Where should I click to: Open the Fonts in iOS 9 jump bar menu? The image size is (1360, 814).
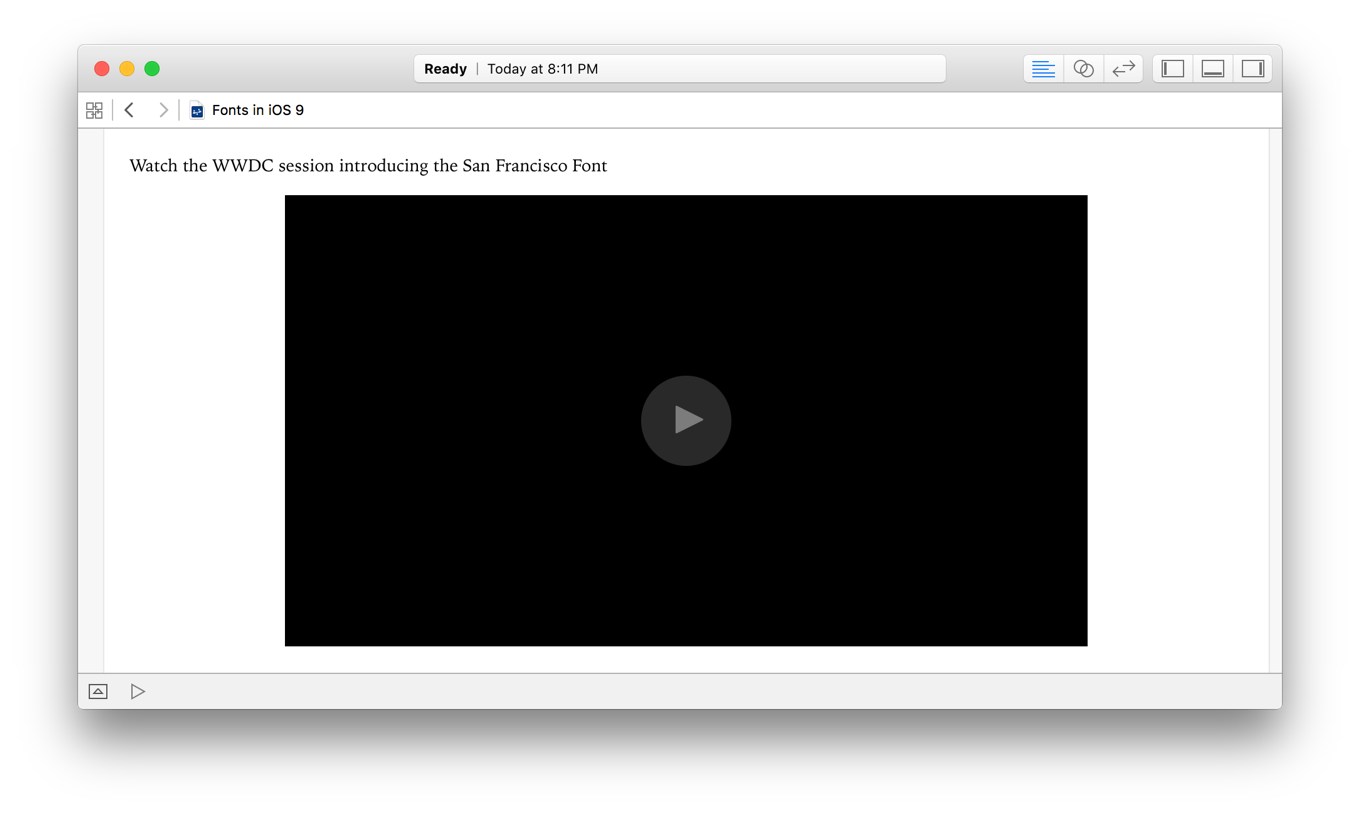[257, 110]
